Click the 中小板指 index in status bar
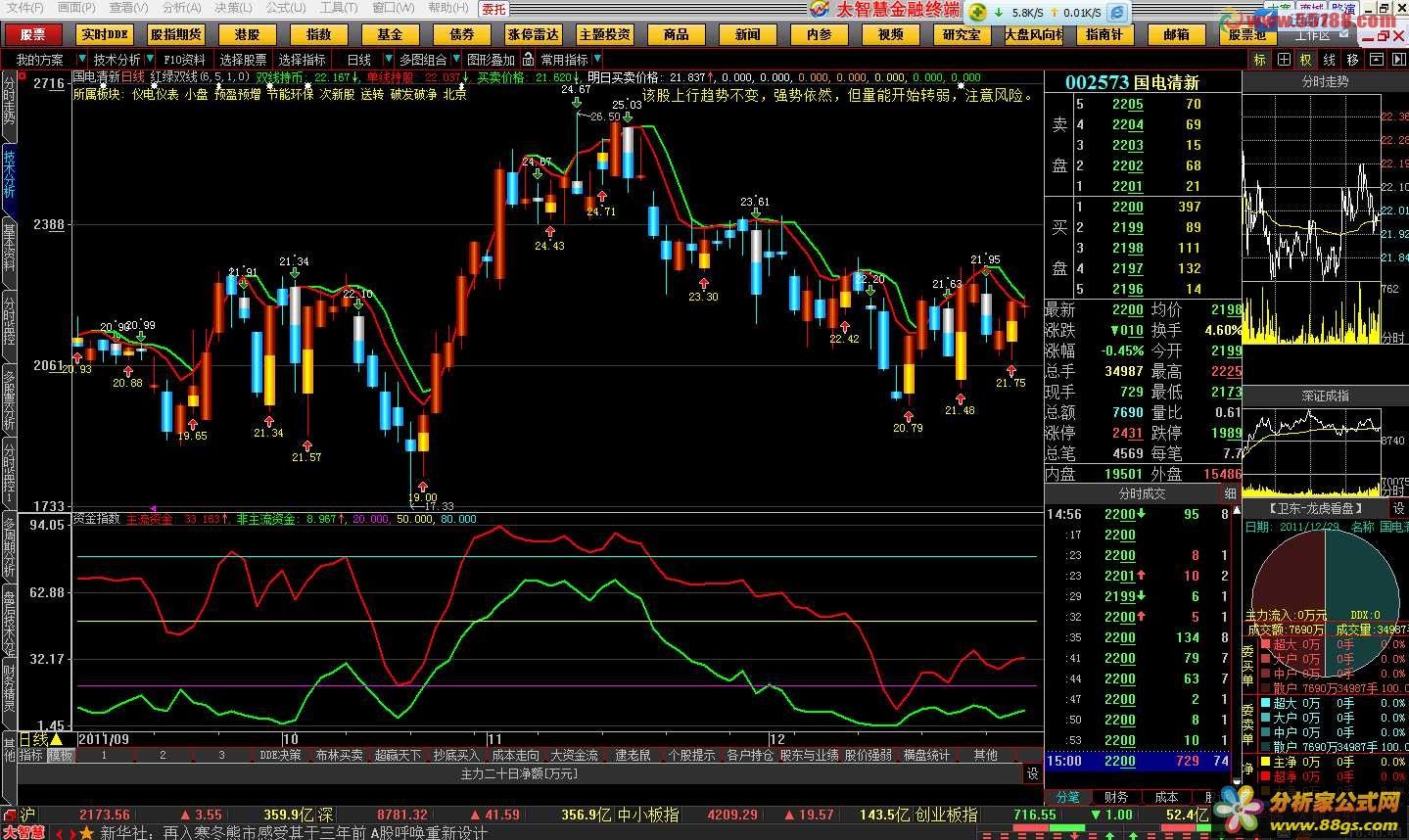Viewport: 1409px width, 840px height. click(648, 815)
